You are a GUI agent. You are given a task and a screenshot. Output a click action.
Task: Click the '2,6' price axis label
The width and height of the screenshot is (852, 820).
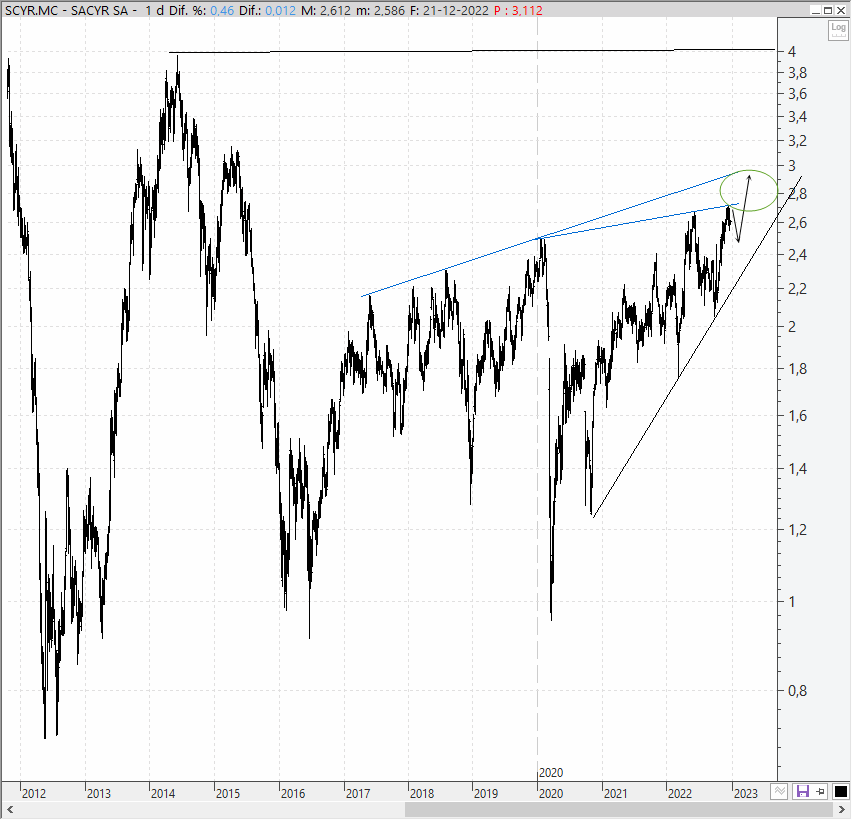[x=797, y=223]
